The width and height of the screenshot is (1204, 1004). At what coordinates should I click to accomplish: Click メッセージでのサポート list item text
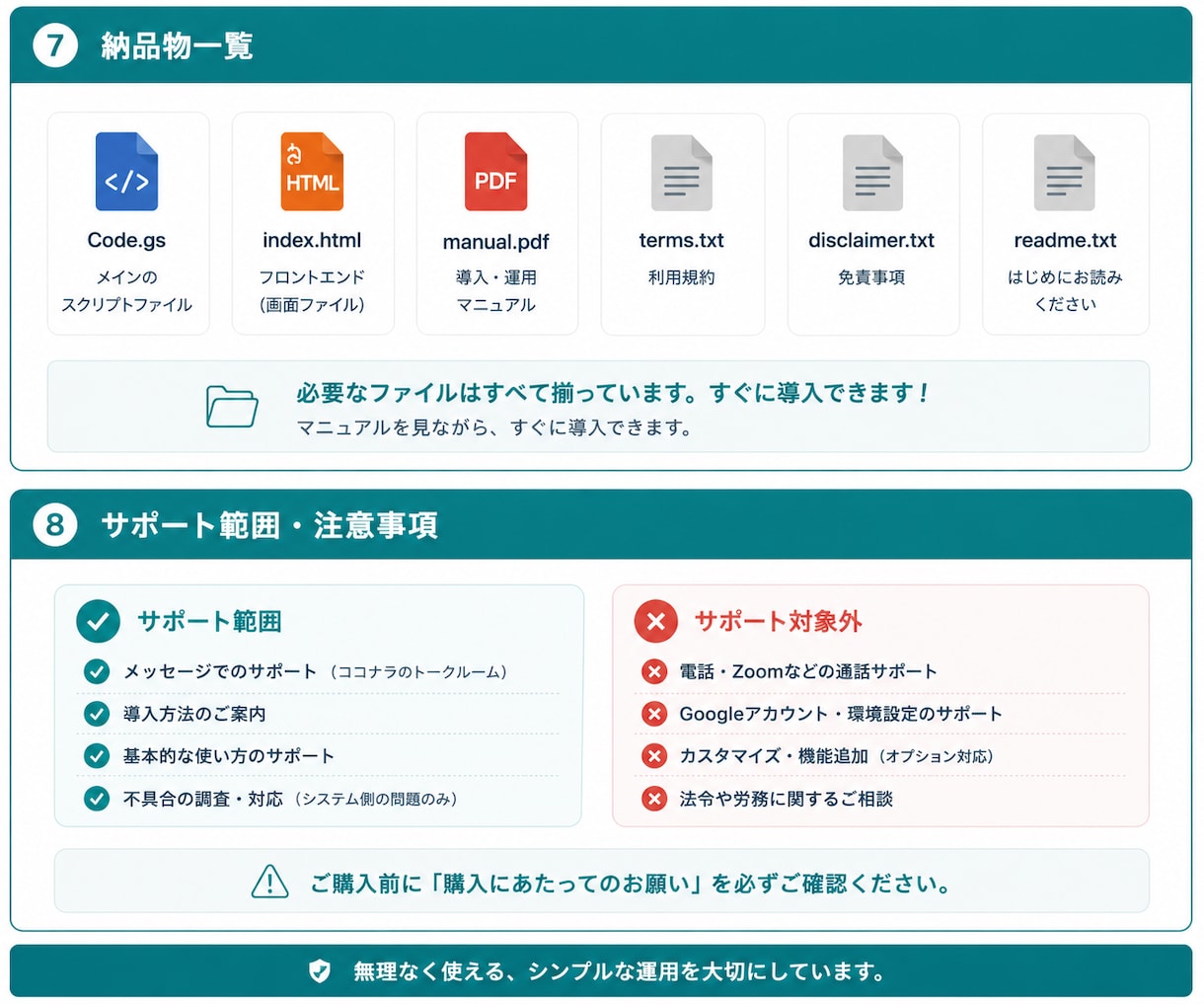click(316, 671)
